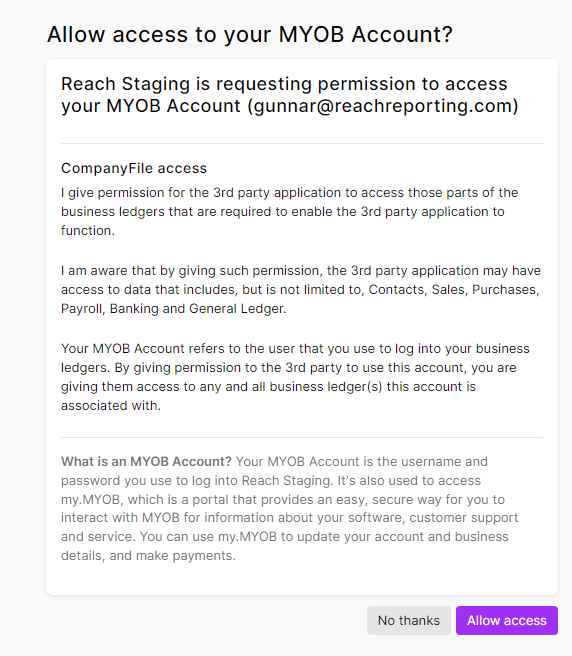Click the divider above 'What is an MYOB Account?'
The width and height of the screenshot is (572, 656).
coord(302,438)
